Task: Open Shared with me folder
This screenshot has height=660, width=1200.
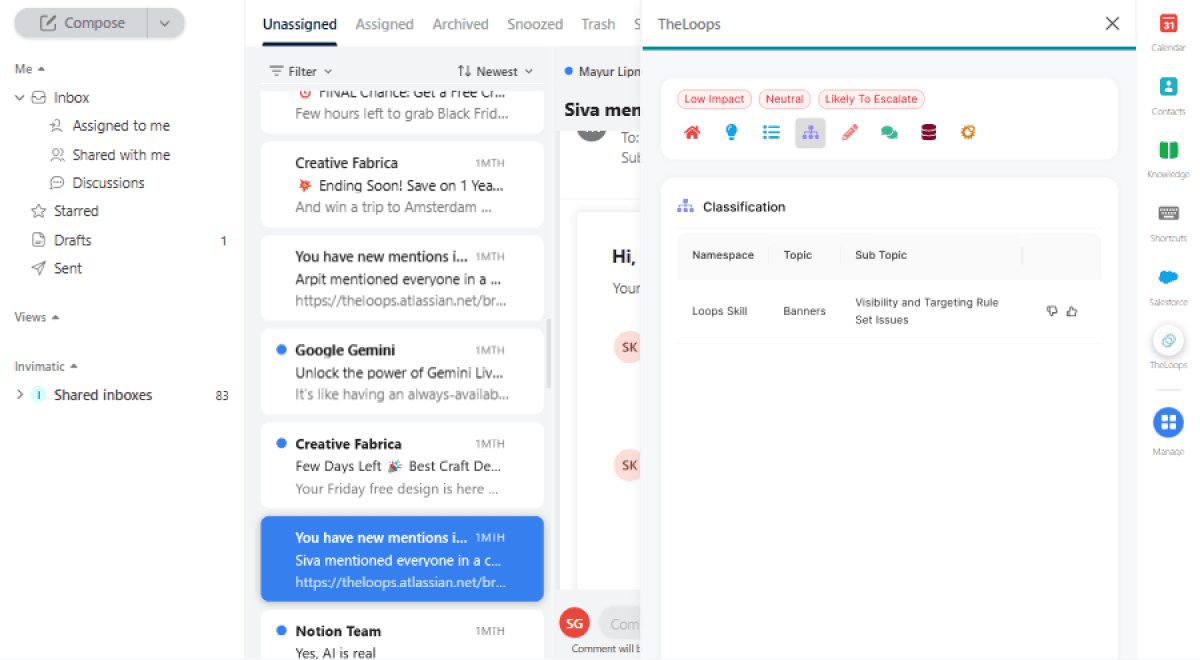Action: click(121, 155)
